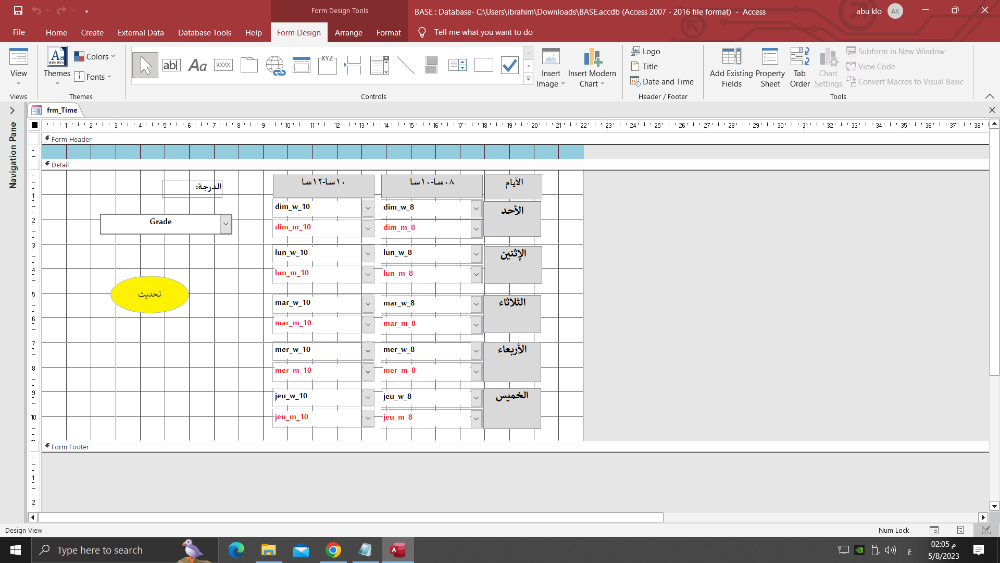Select the frm_Time document tab
Viewport: 1000px width, 563px height.
[55, 110]
